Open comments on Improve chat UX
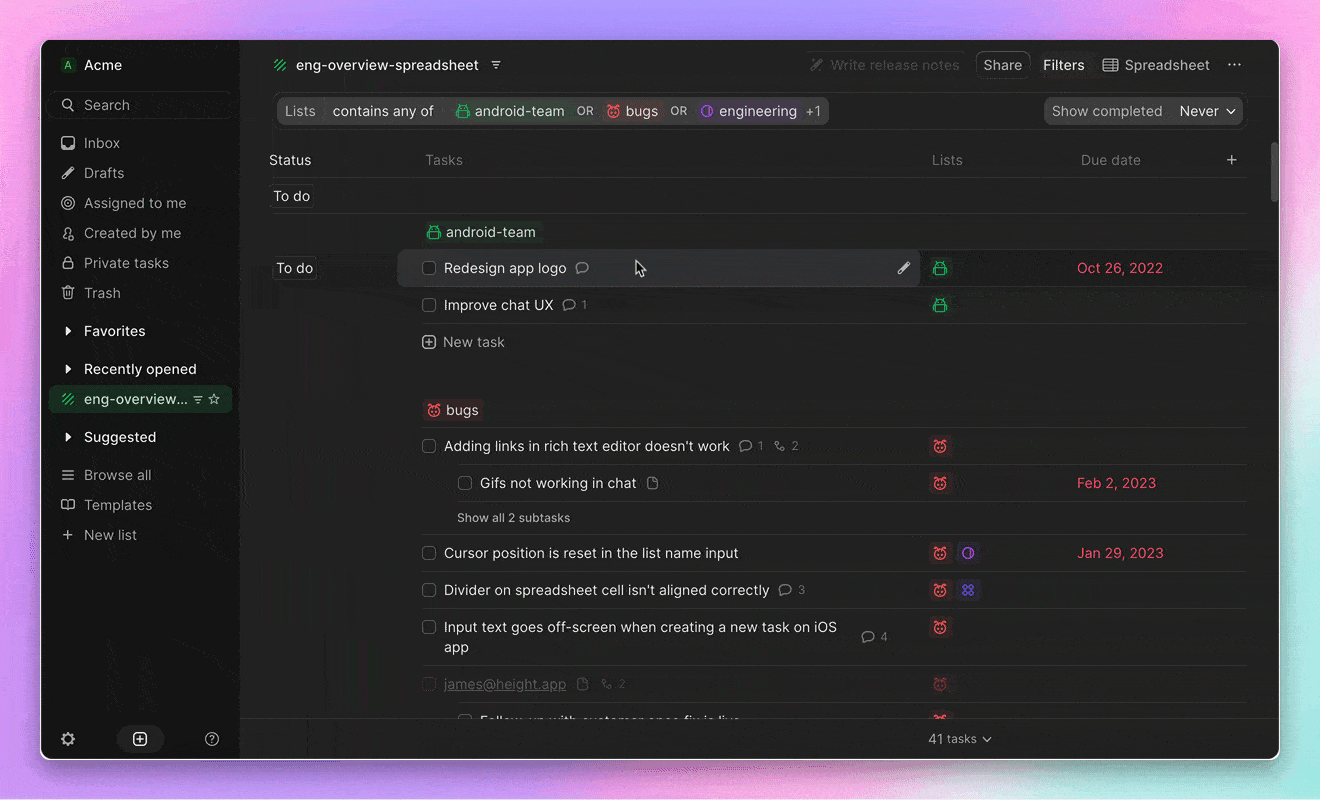 click(574, 305)
